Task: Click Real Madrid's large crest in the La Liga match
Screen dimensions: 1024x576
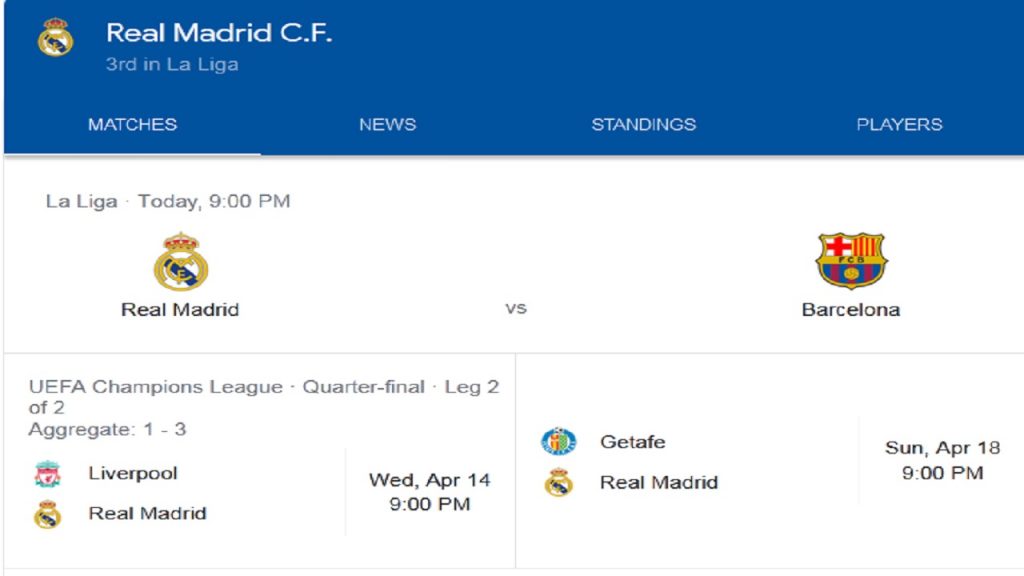Action: (181, 262)
